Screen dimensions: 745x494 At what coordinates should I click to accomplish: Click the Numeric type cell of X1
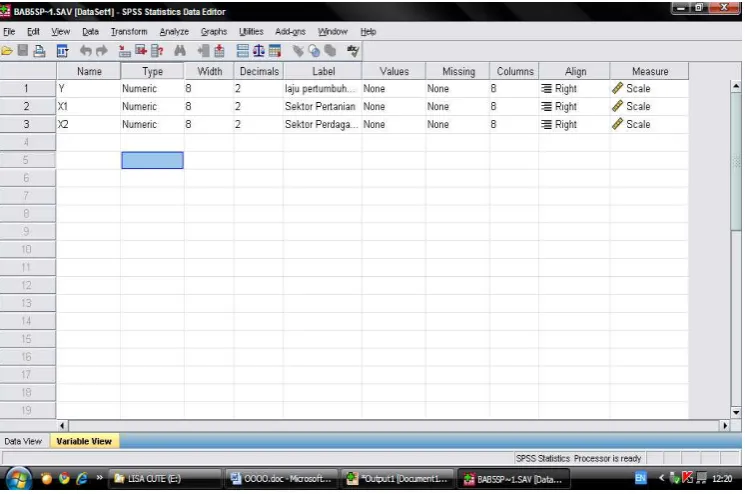pos(152,106)
